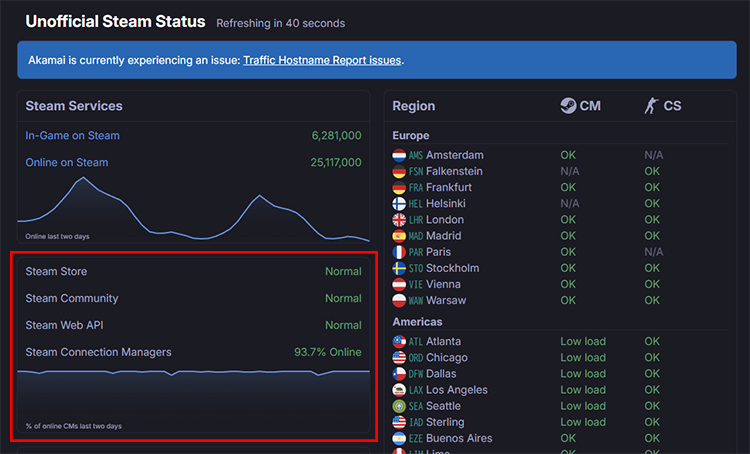Open the In-Game on Steam link
Viewport: 750px width, 454px height.
[72, 136]
